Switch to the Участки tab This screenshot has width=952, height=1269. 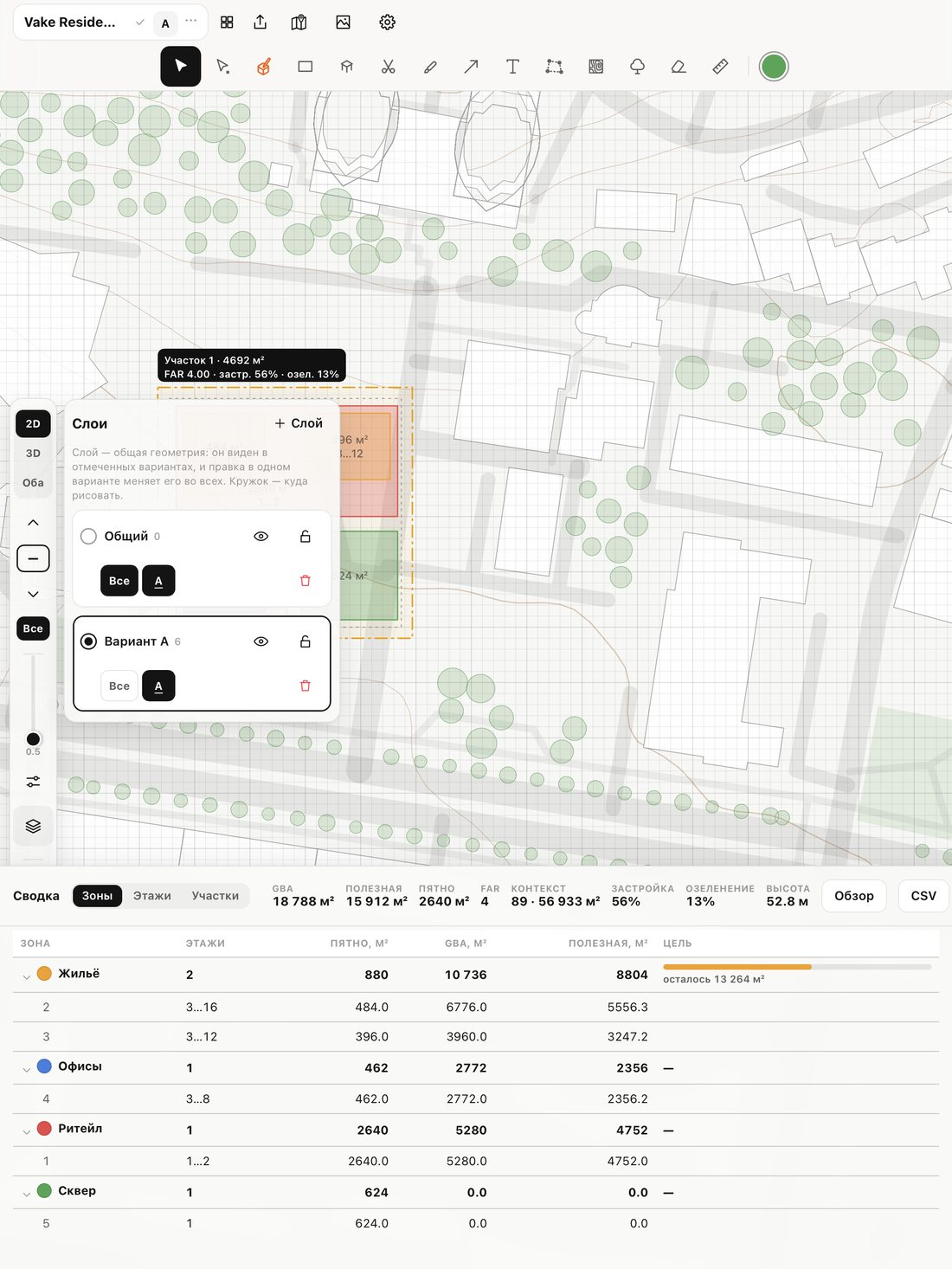coord(215,896)
